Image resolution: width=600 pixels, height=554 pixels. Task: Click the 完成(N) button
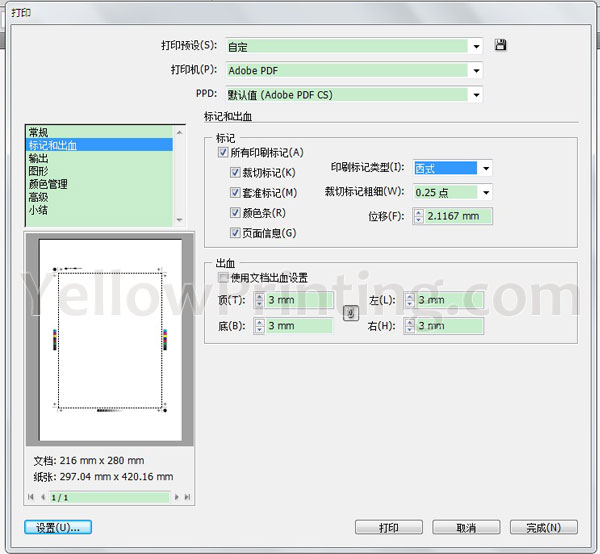(x=543, y=527)
